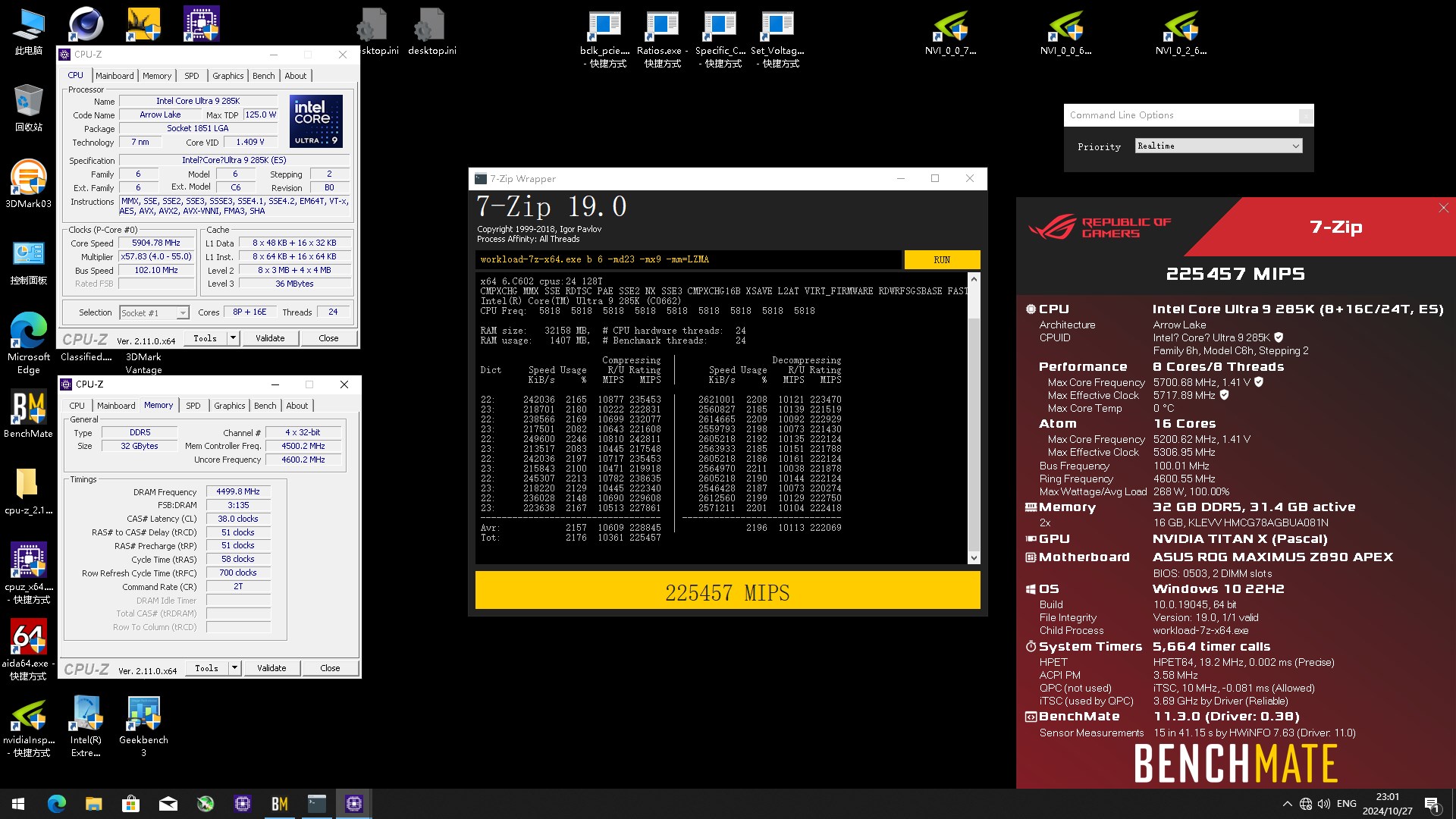The height and width of the screenshot is (819, 1456).
Task: Launch the aida64.exe shortcut
Action: (28, 649)
